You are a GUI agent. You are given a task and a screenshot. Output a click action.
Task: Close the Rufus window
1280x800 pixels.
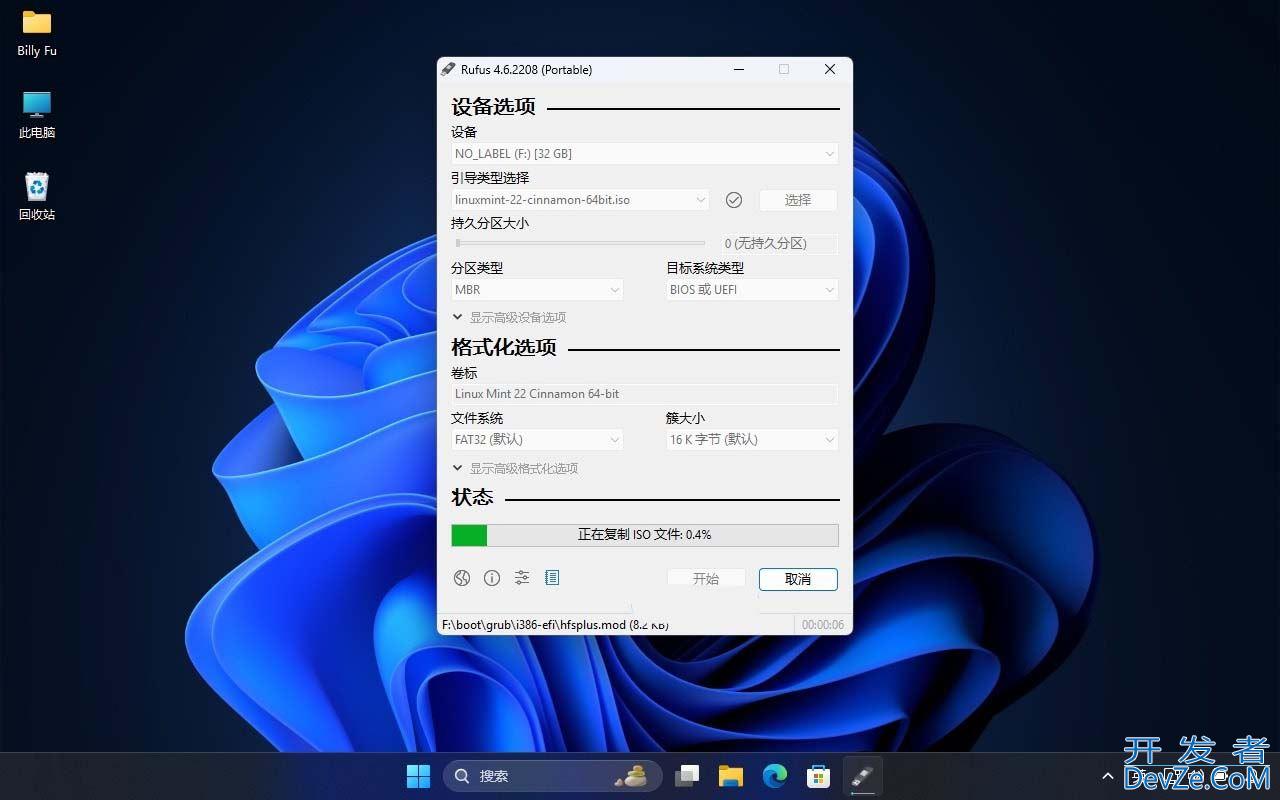click(x=830, y=69)
